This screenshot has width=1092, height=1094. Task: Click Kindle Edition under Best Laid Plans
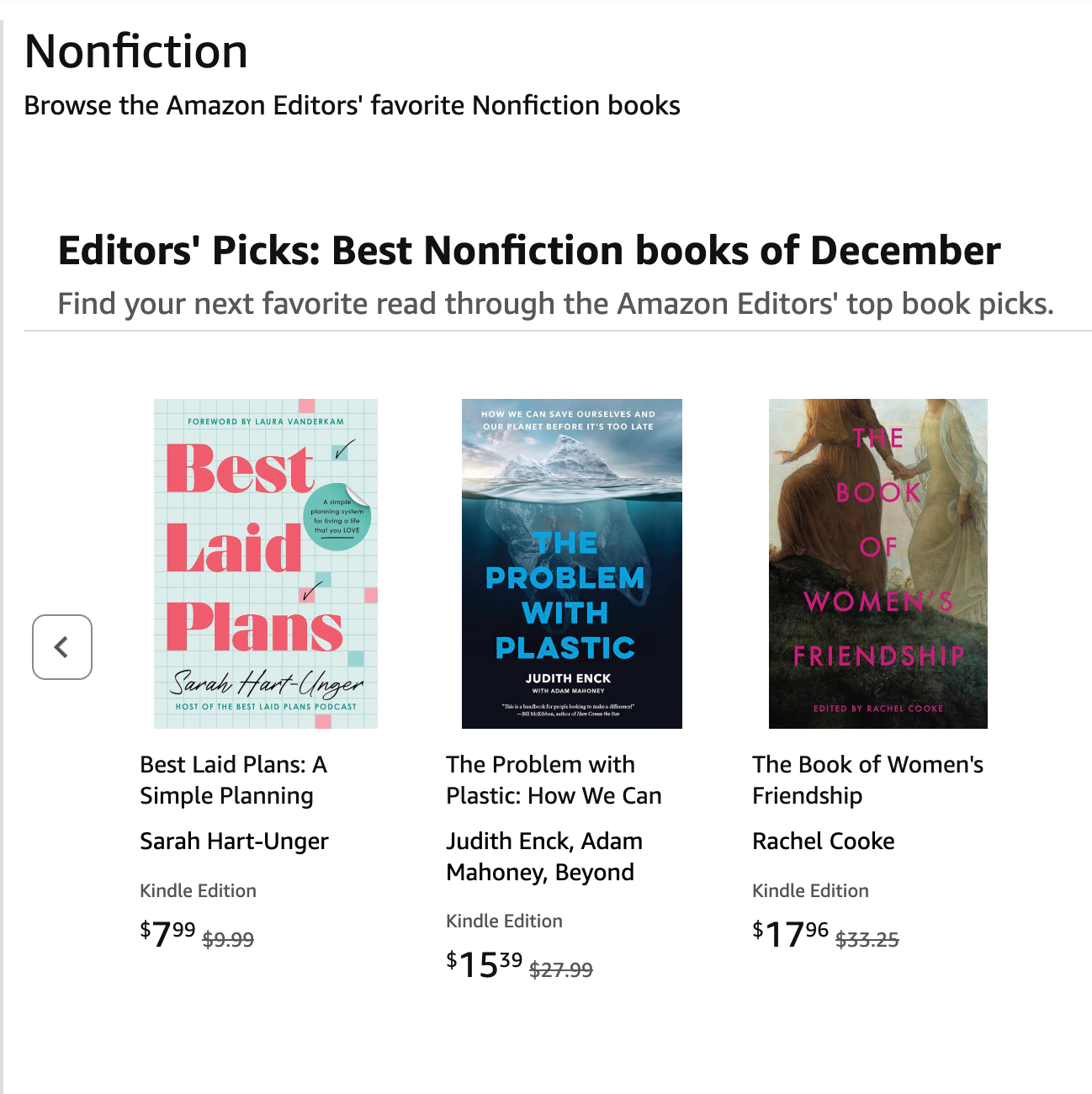[198, 890]
